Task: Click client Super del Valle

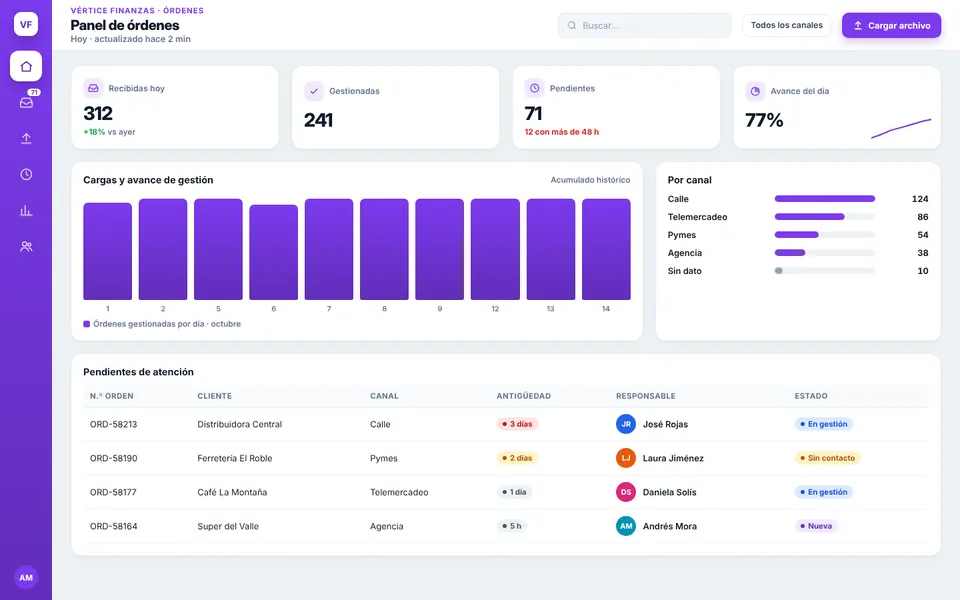Action: [x=228, y=526]
